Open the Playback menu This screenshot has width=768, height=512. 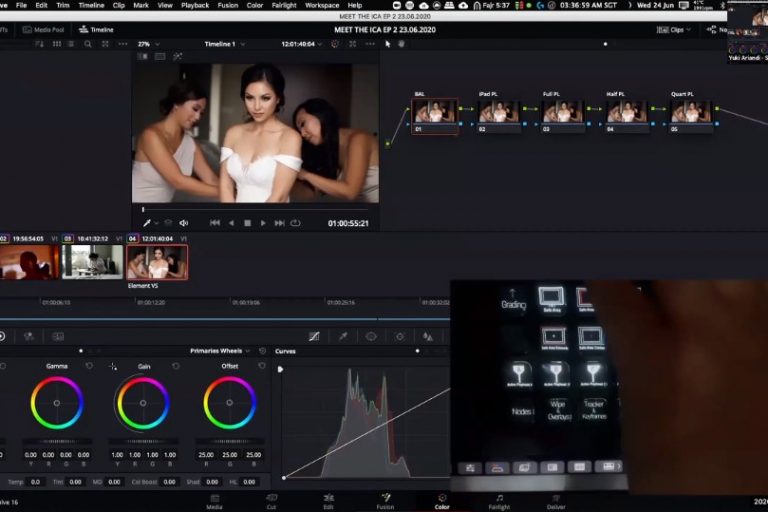(195, 5)
